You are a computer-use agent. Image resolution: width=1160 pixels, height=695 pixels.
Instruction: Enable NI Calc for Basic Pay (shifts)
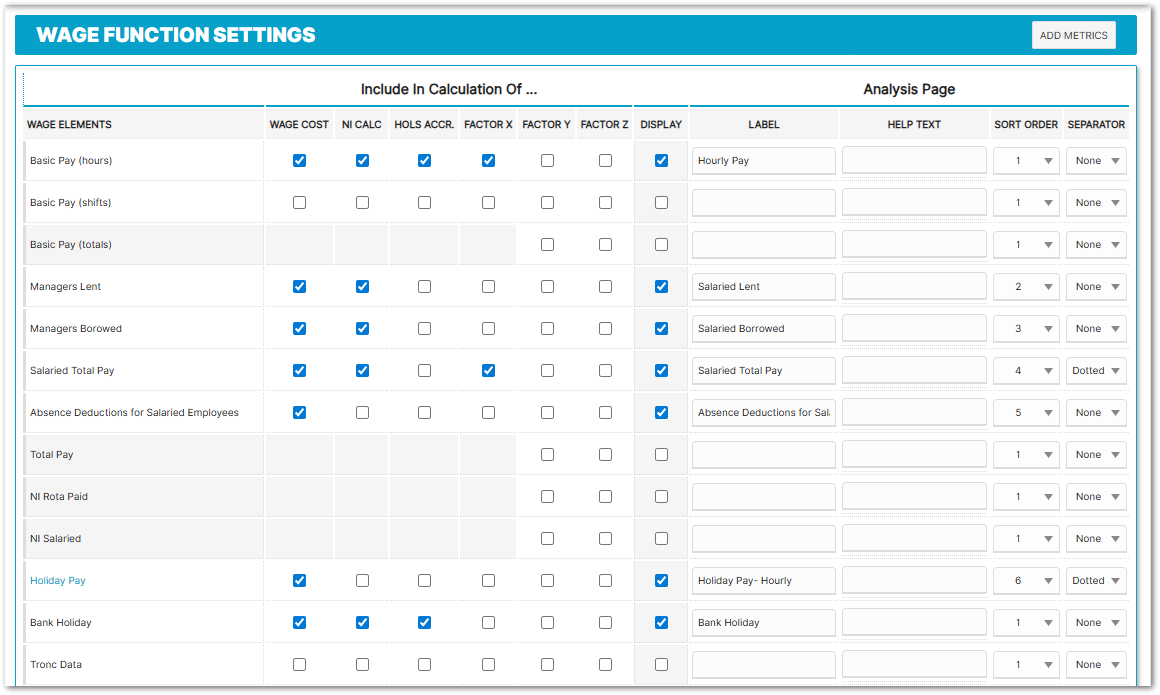362,202
